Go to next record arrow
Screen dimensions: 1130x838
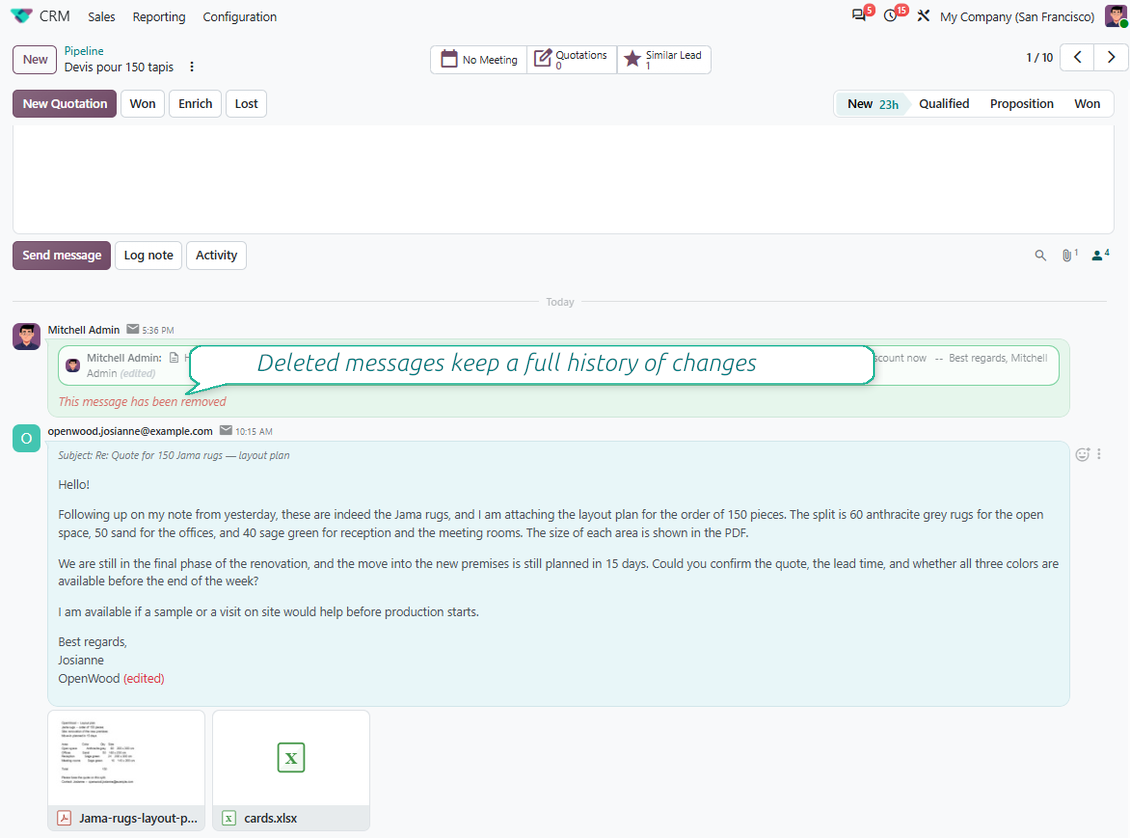click(1111, 57)
